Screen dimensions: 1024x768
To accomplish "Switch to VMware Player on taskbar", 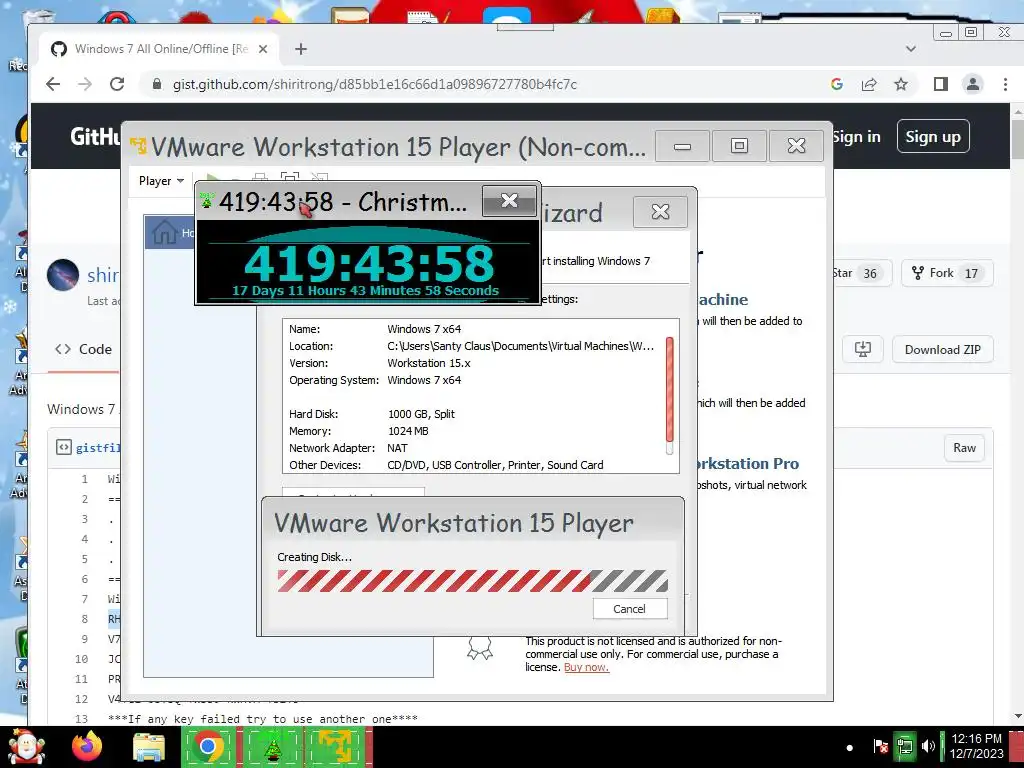I will [336, 746].
